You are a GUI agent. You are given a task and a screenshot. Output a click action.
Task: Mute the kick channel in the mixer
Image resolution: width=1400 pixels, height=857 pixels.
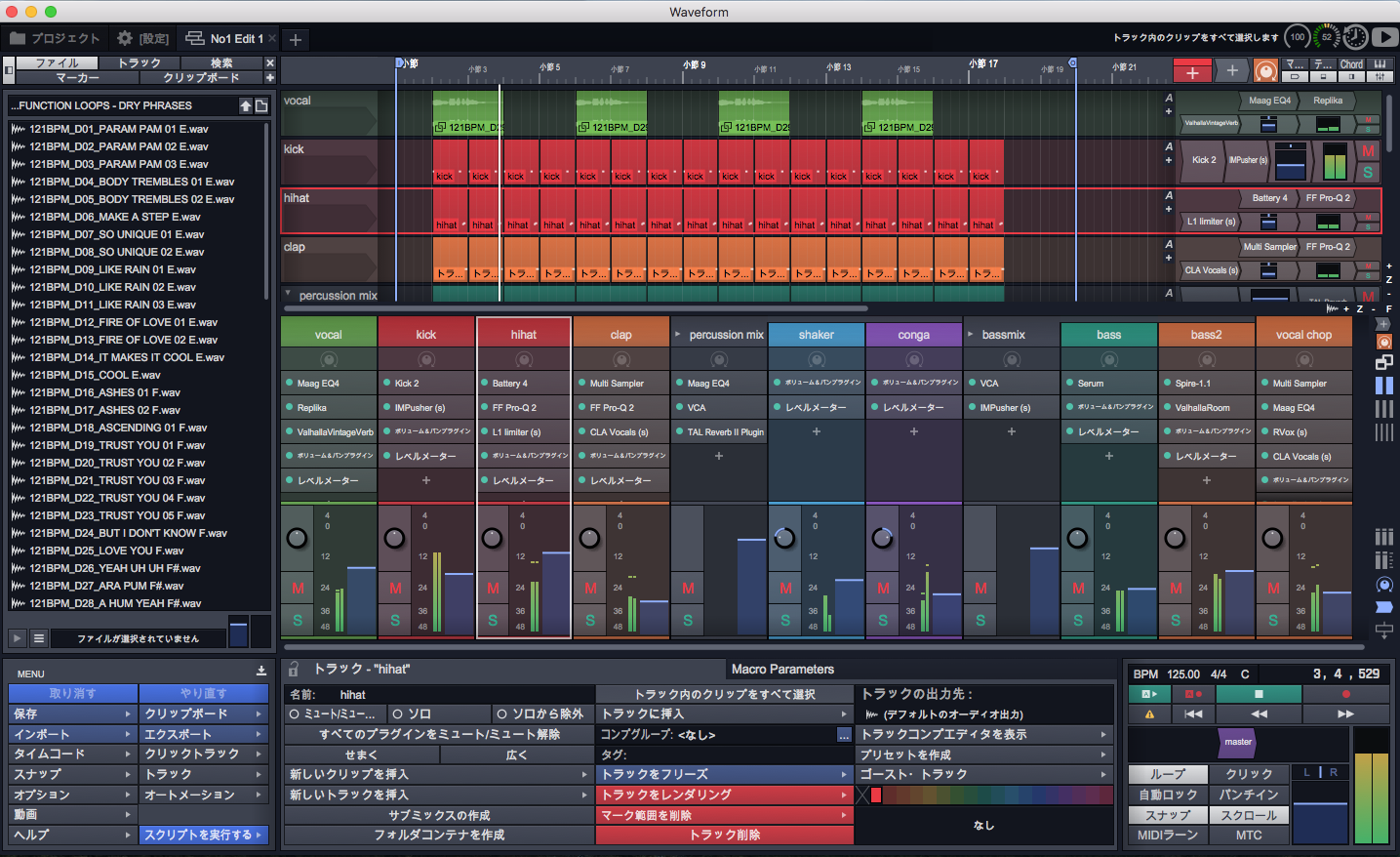click(x=395, y=588)
